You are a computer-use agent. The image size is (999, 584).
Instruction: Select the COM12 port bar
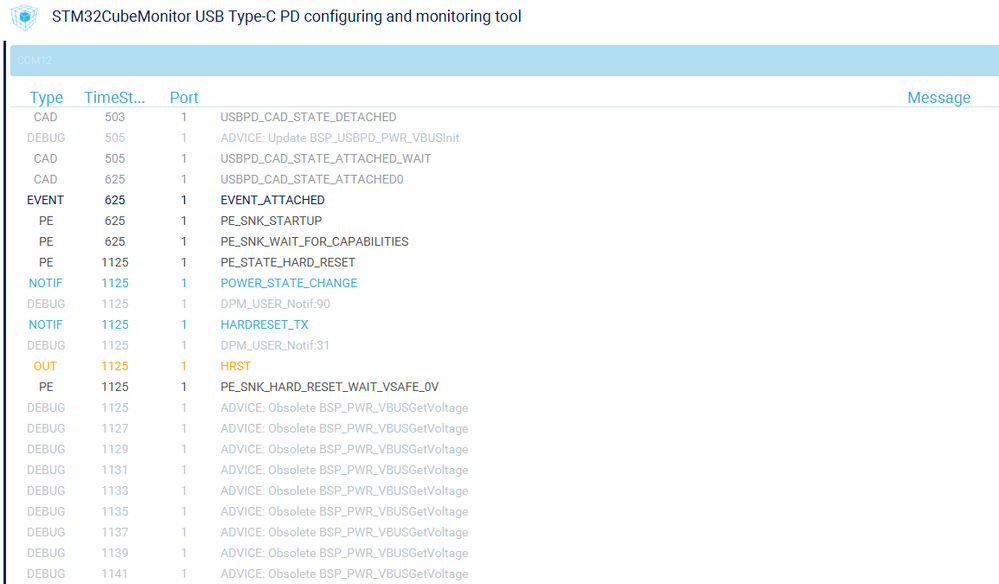pos(505,61)
